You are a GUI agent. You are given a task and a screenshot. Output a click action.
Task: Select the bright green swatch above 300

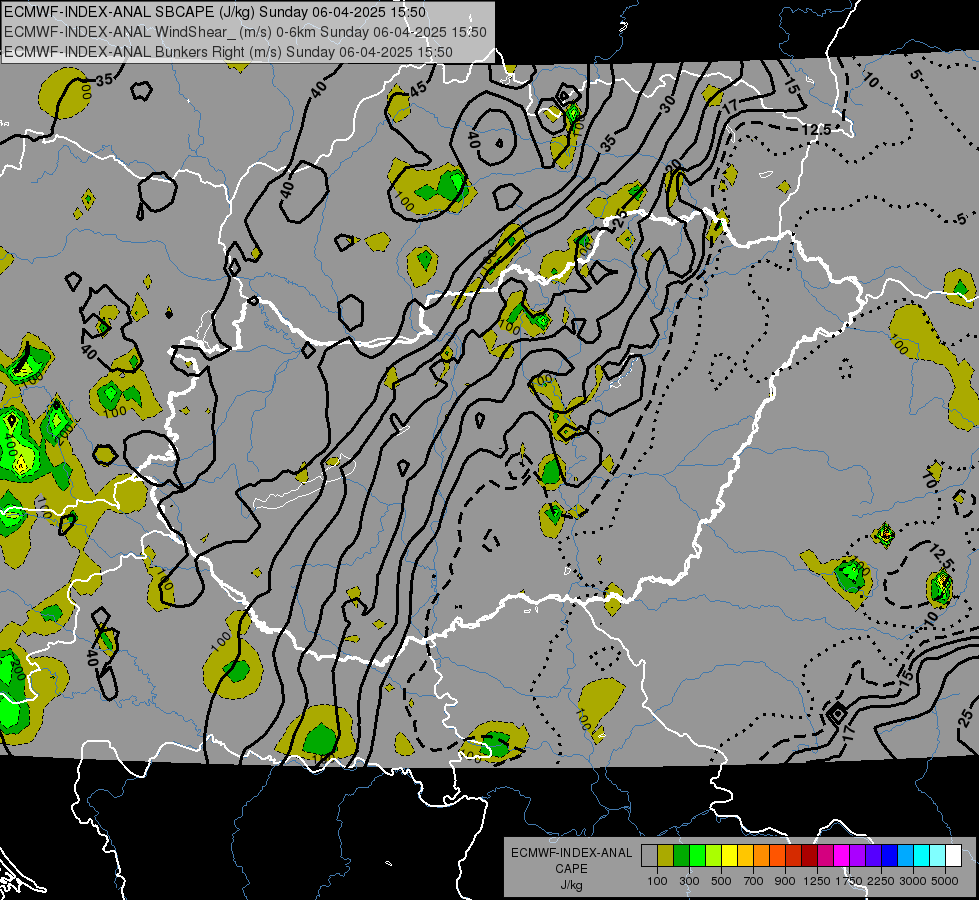(697, 855)
